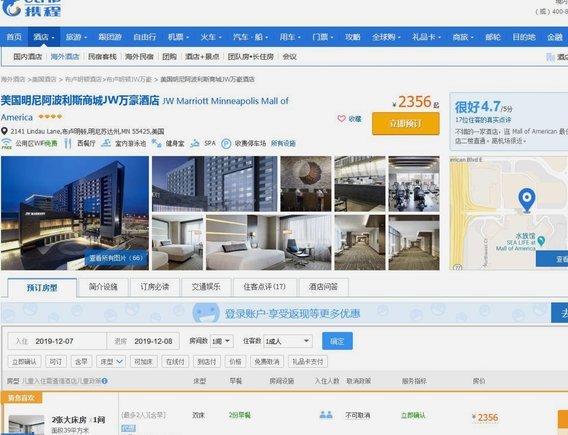Click the blue hotel pin on the map
Viewport: 568px width, 435px height.
click(x=527, y=200)
